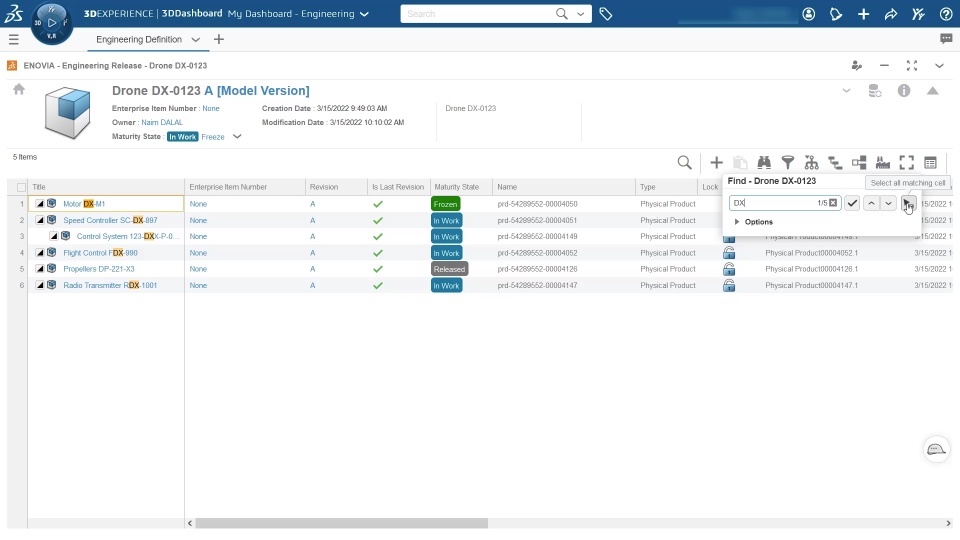Click the plus Add item toolbar icon
The height and width of the screenshot is (540, 960).
[x=716, y=162]
